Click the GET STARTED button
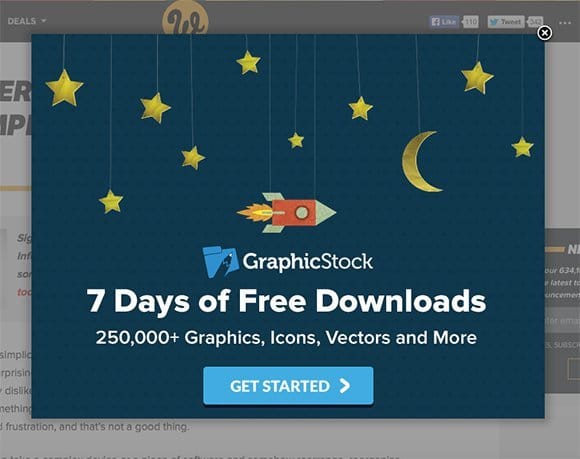Screen dimensions: 580x459 tap(288, 386)
